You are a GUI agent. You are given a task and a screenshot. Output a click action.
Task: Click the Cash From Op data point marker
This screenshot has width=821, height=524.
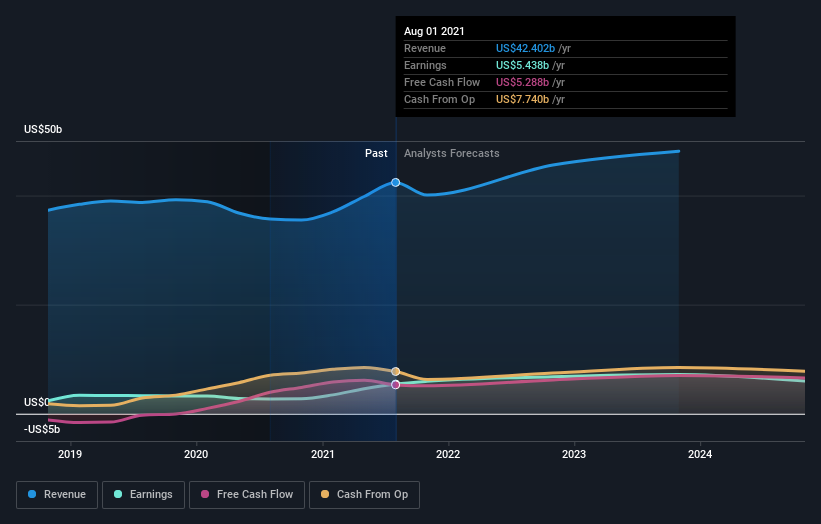pyautogui.click(x=396, y=372)
